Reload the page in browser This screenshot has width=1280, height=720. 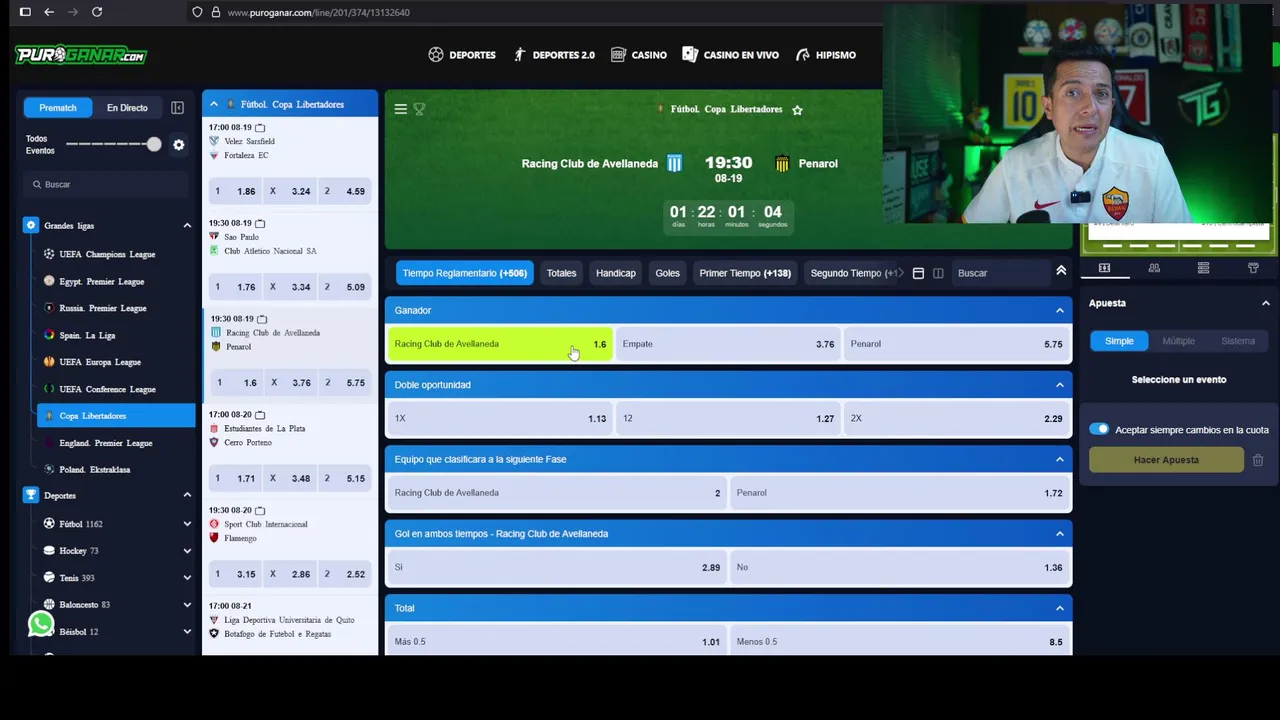pyautogui.click(x=97, y=12)
